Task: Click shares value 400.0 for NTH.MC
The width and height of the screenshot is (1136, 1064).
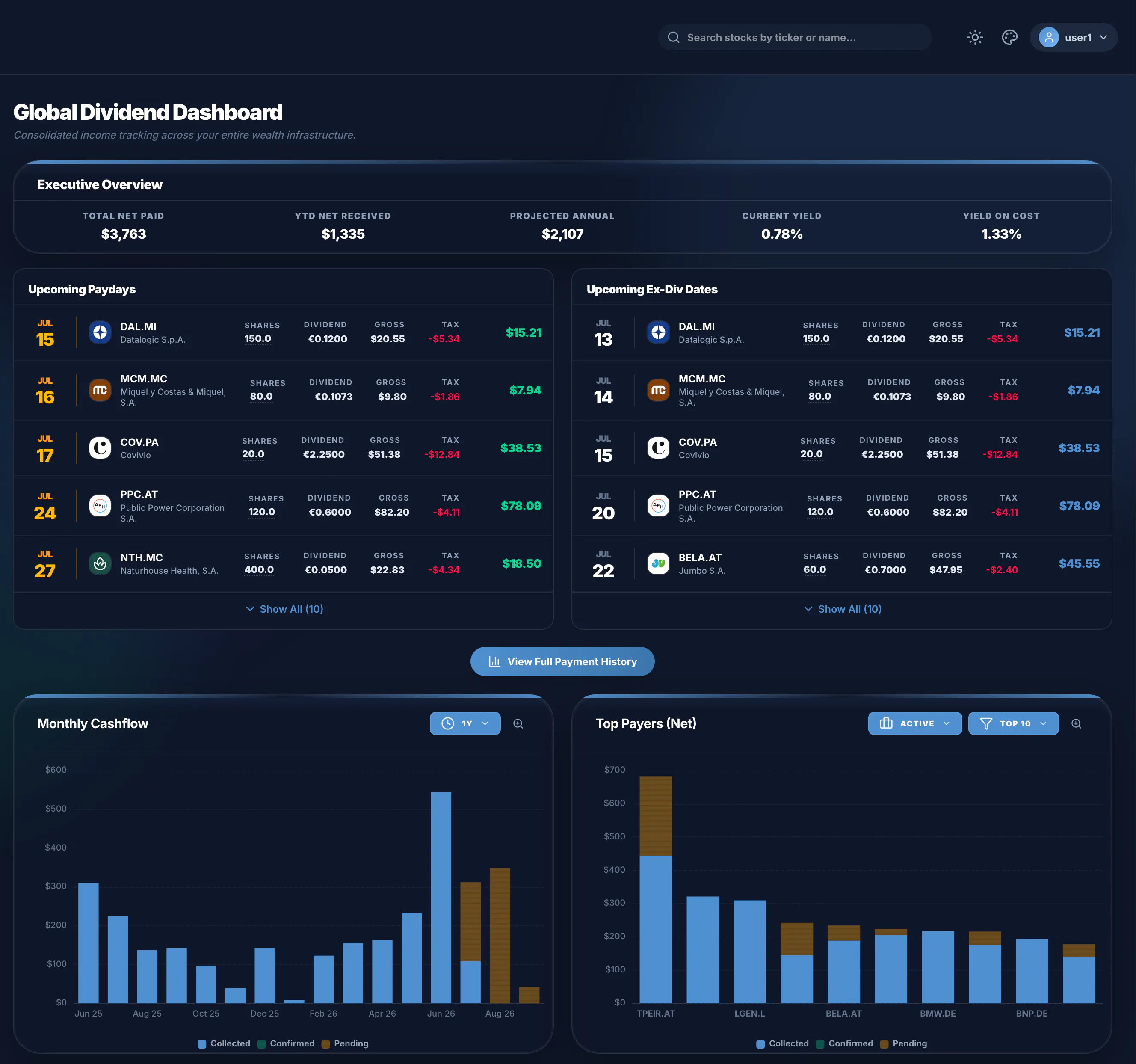Action: (x=259, y=569)
